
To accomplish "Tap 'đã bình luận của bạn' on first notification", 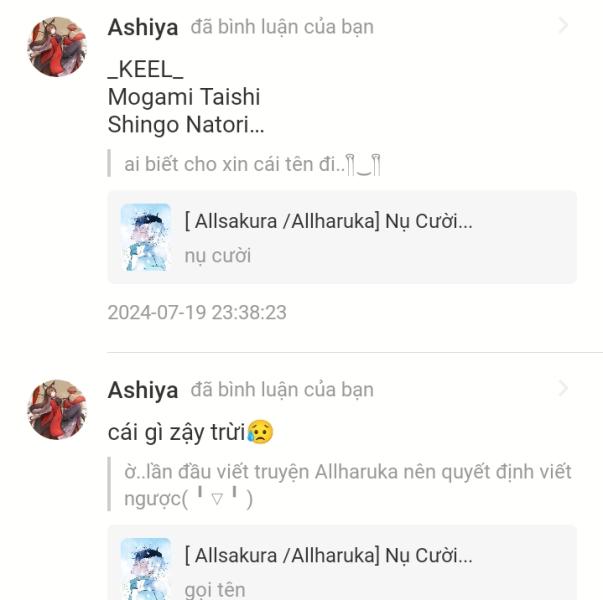I will [x=282, y=27].
